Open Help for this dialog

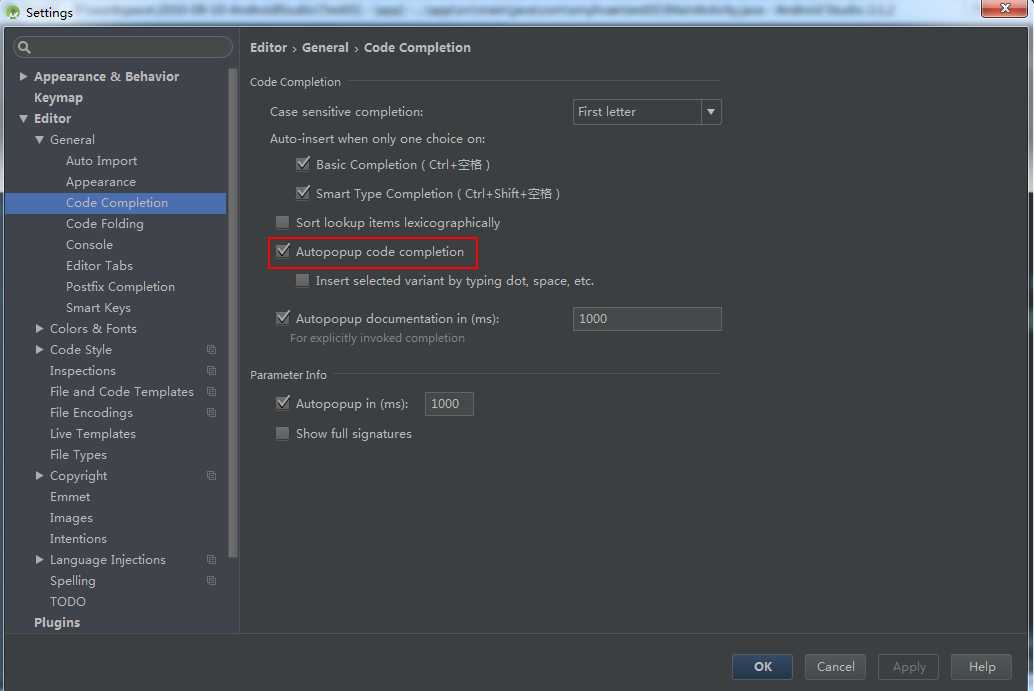coord(981,667)
